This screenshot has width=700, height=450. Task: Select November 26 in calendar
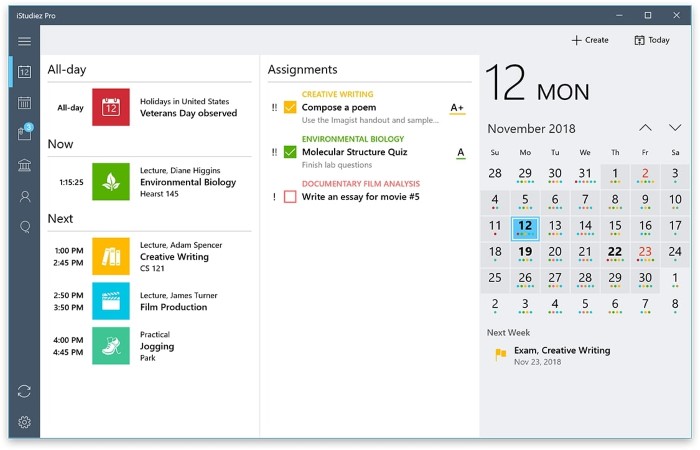coord(525,280)
